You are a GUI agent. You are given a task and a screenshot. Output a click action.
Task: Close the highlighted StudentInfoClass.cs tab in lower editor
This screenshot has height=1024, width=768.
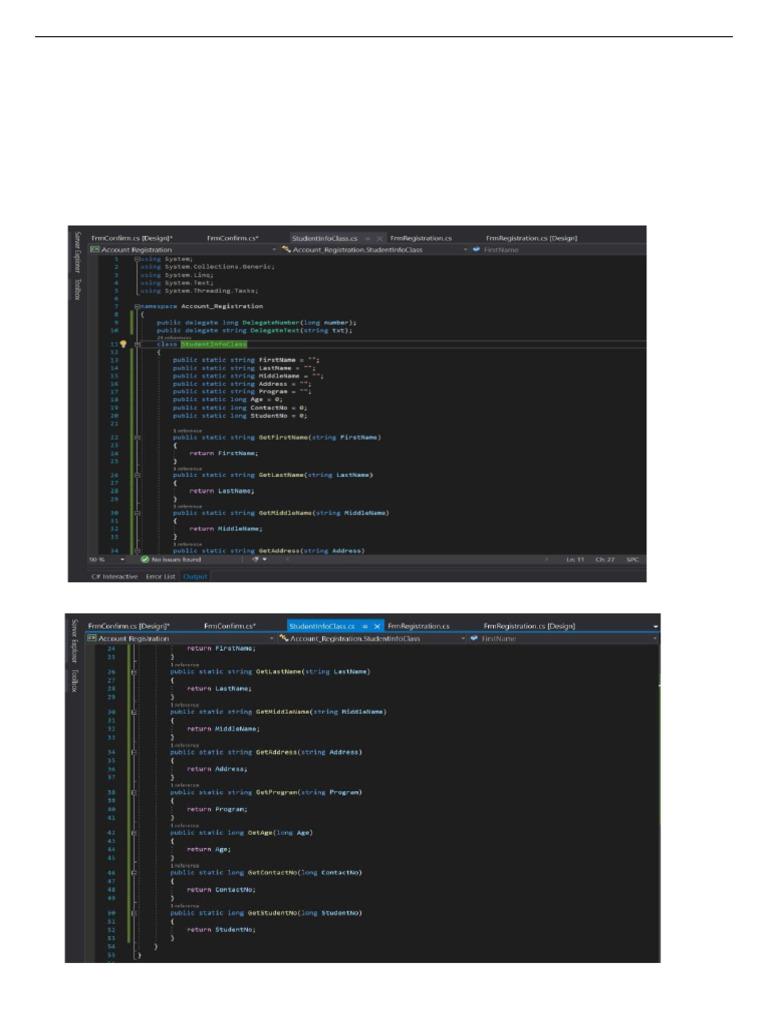click(377, 626)
